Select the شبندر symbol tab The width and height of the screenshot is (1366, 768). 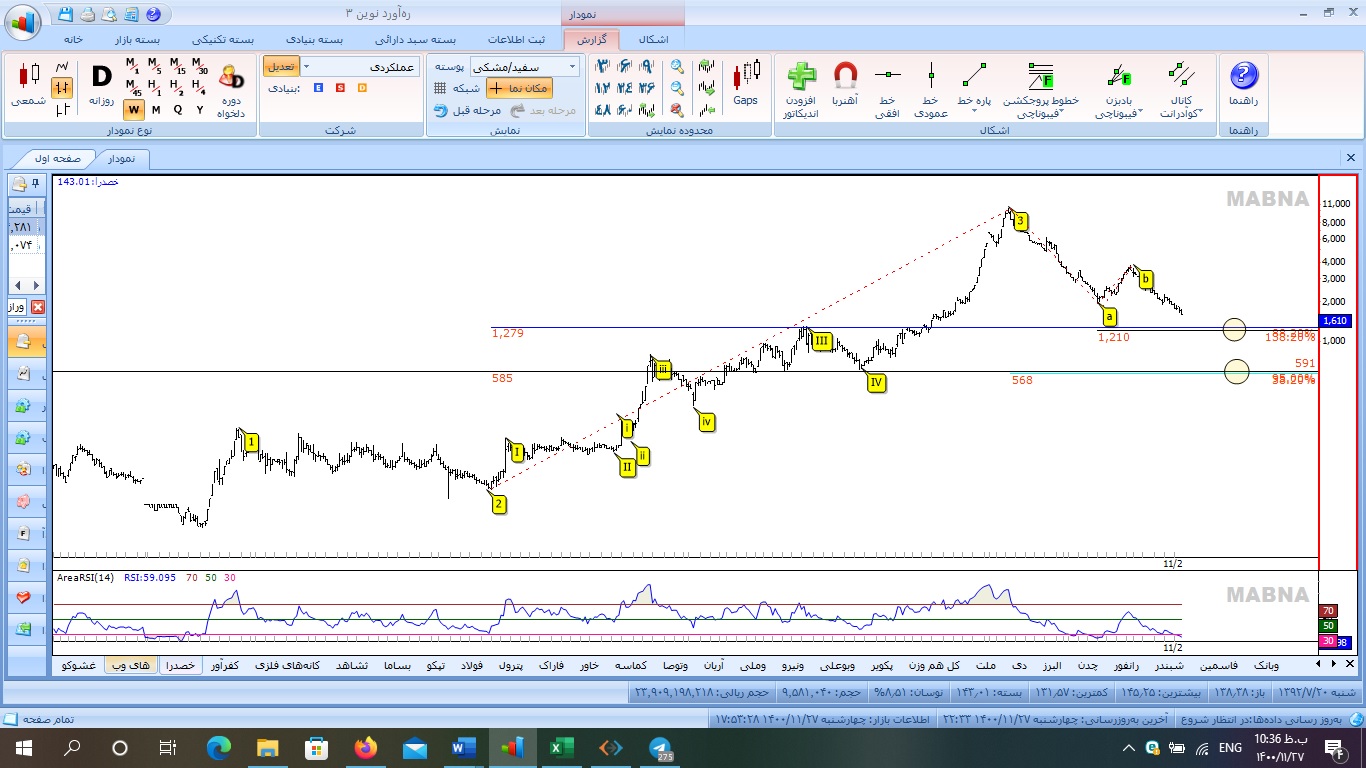(x=1169, y=665)
